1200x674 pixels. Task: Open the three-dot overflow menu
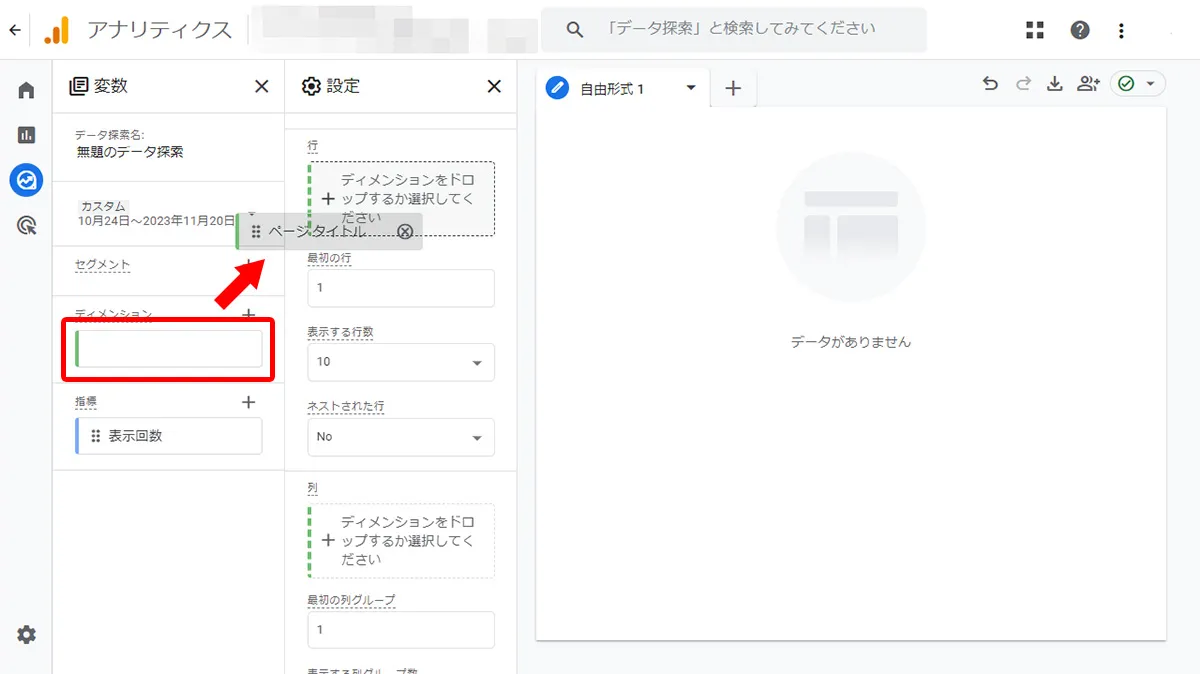click(x=1122, y=29)
